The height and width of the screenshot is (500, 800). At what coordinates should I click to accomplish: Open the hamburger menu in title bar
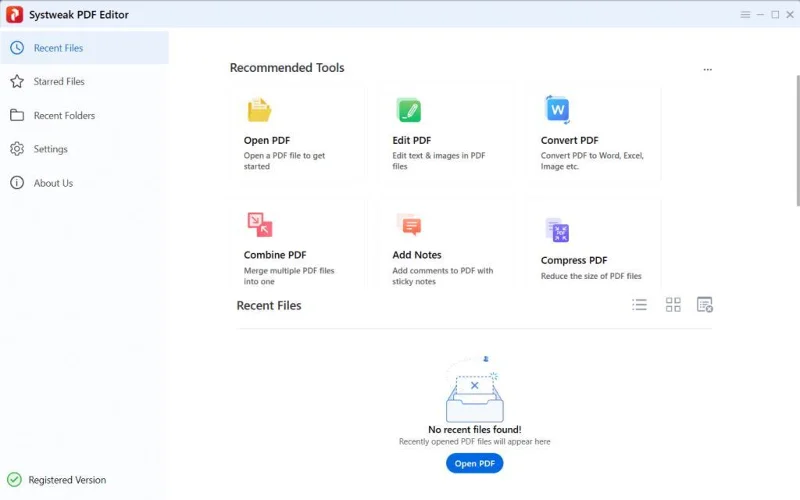(x=745, y=15)
